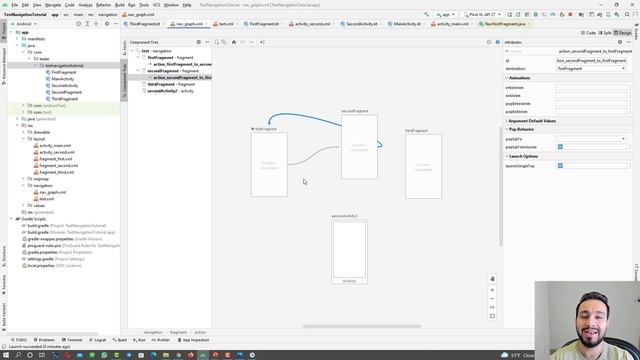
Task: Click the WhatsApp icon in the Windows taskbar
Action: pyautogui.click(x=104, y=355)
